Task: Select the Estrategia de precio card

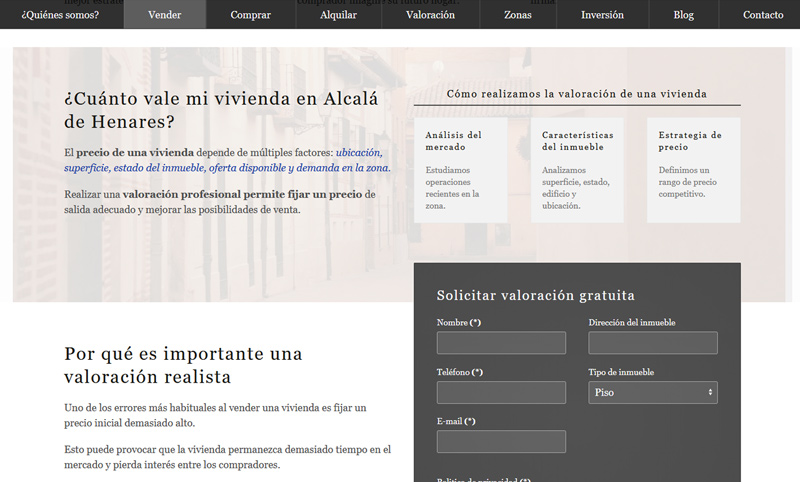Action: pos(693,170)
